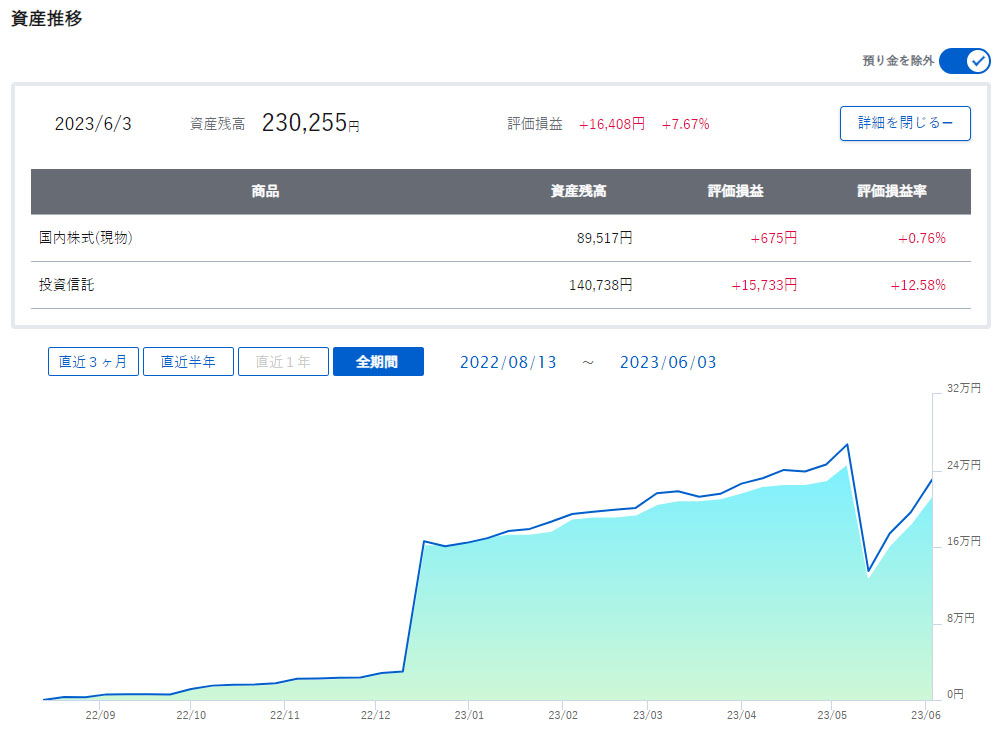Choose the 直近1年 period tab
Screen dimensions: 999x743
283,362
